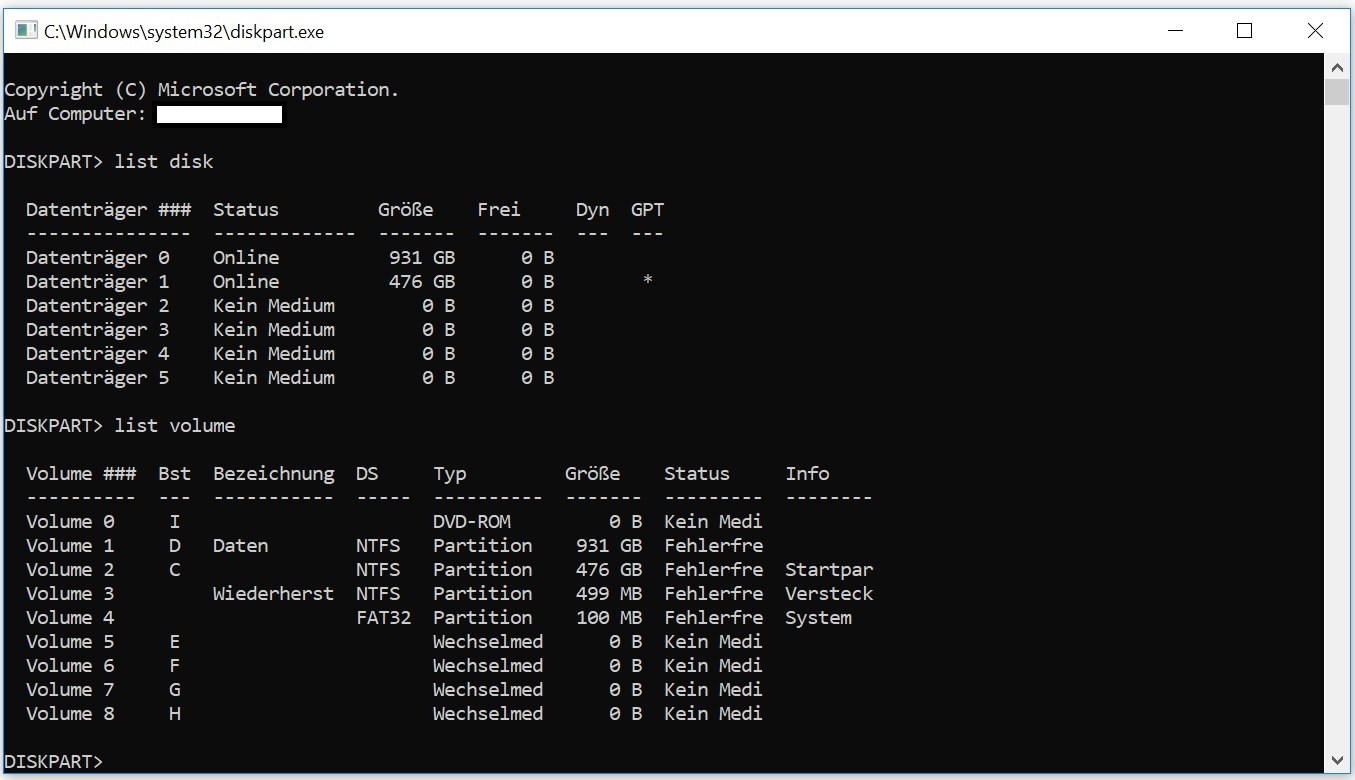
Task: Close the diskpart.exe window
Action: (1315, 31)
